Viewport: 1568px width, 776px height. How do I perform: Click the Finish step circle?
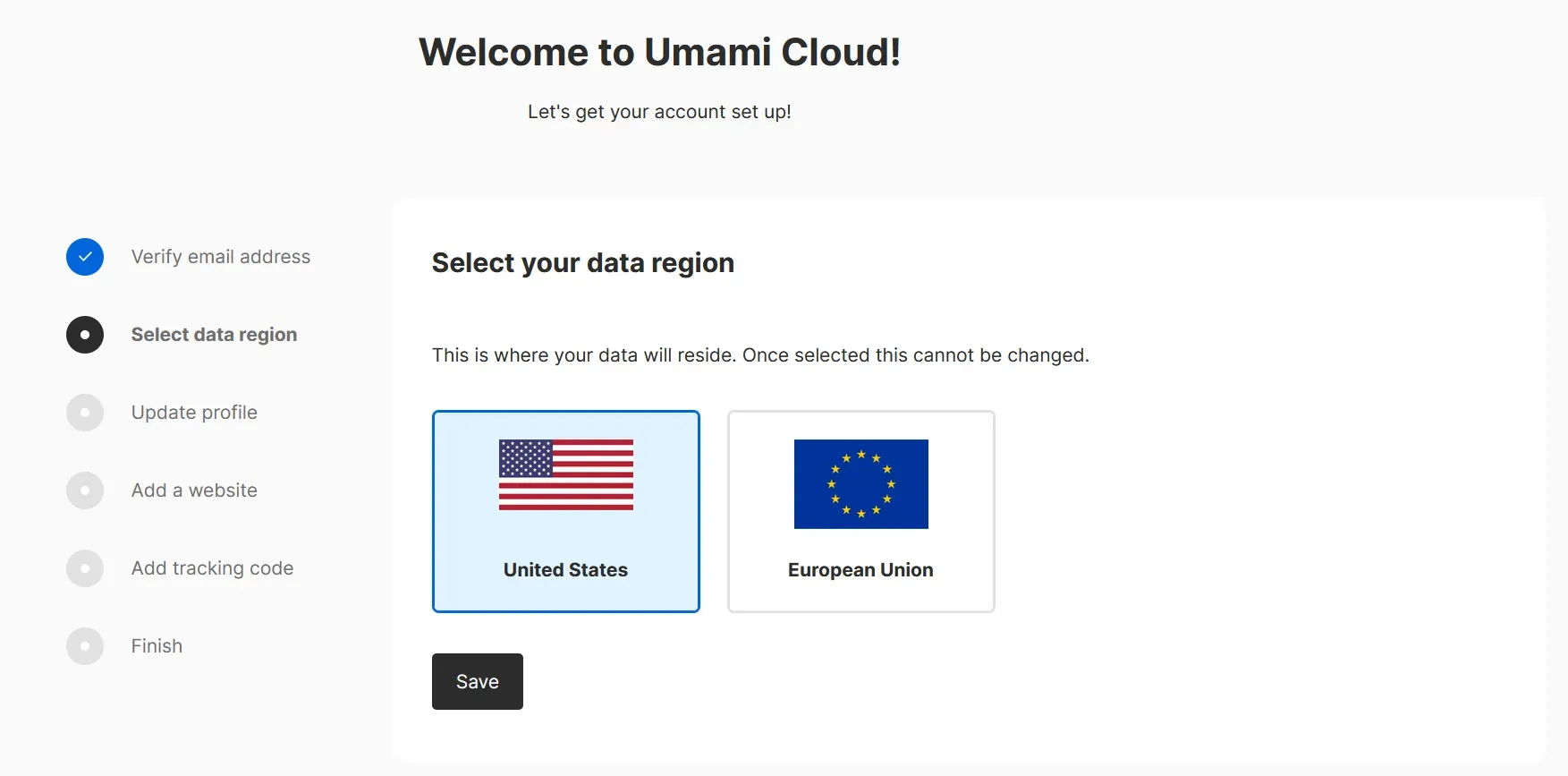[x=85, y=646]
